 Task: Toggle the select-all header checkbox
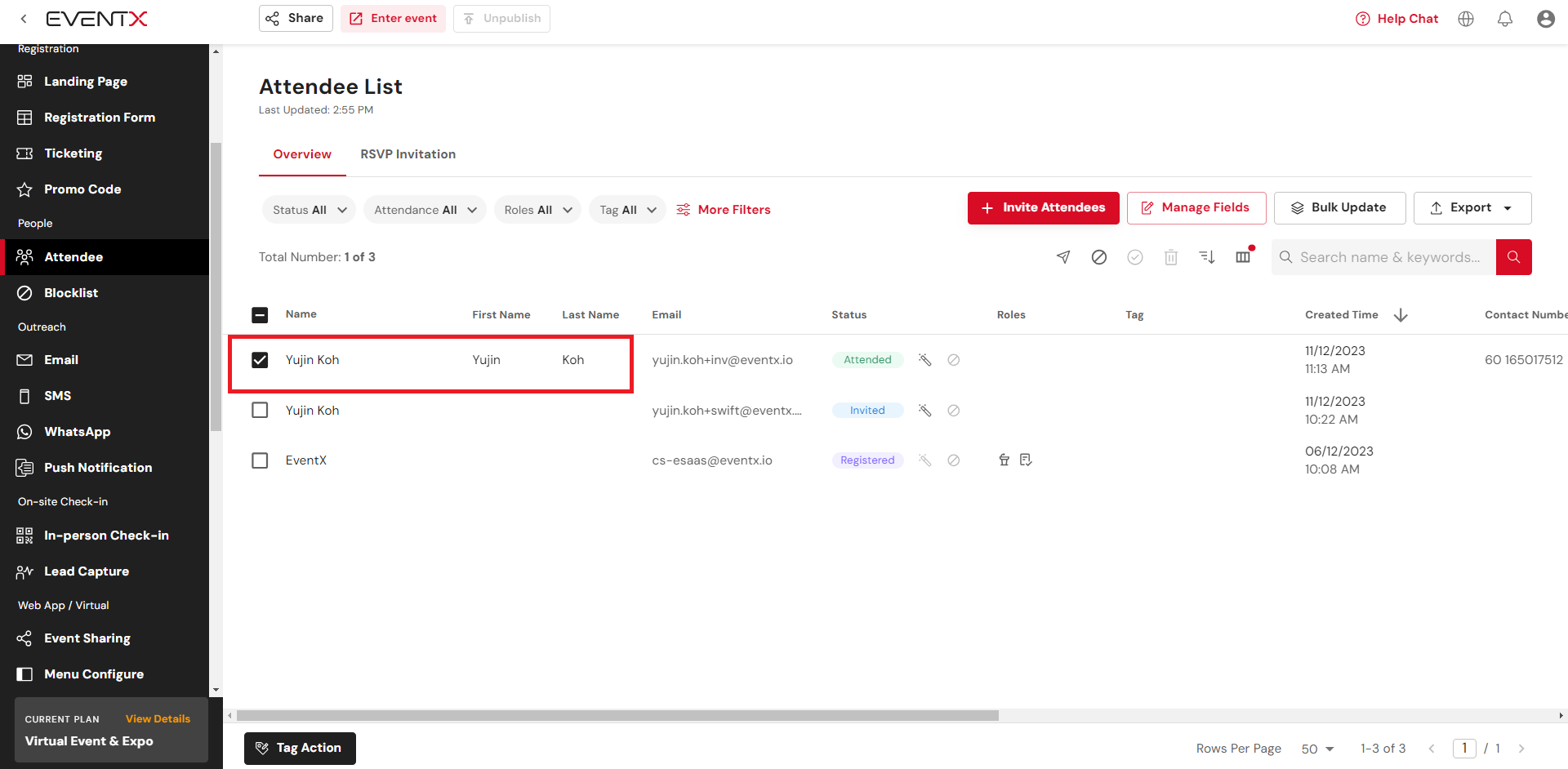pyautogui.click(x=260, y=315)
